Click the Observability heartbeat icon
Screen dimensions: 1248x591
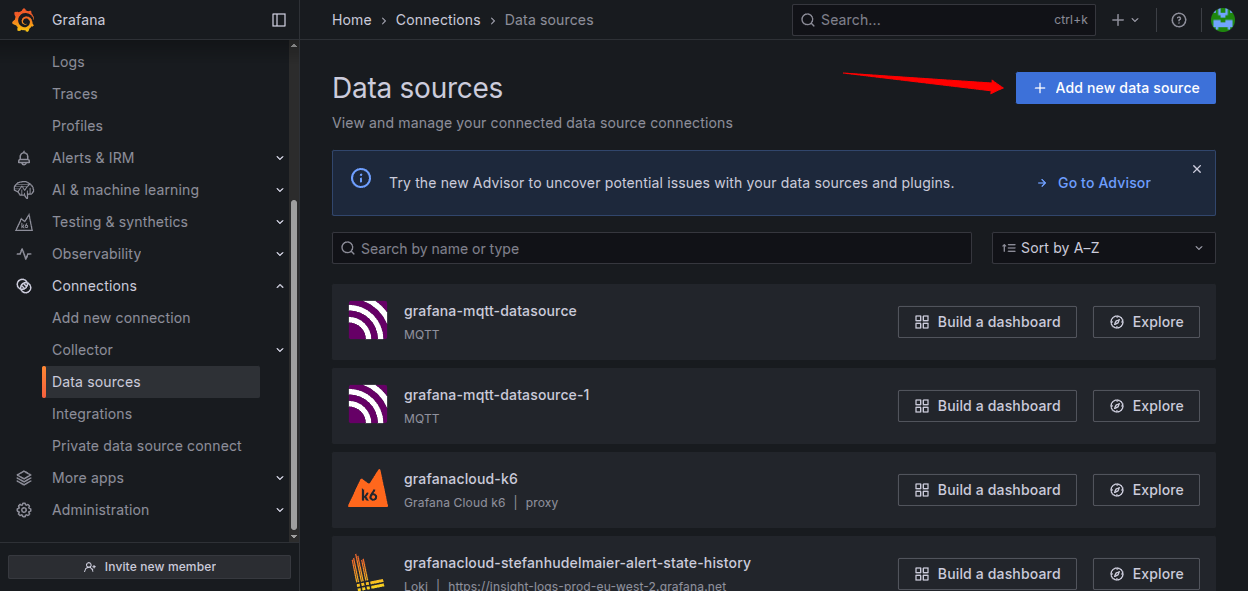coord(24,254)
